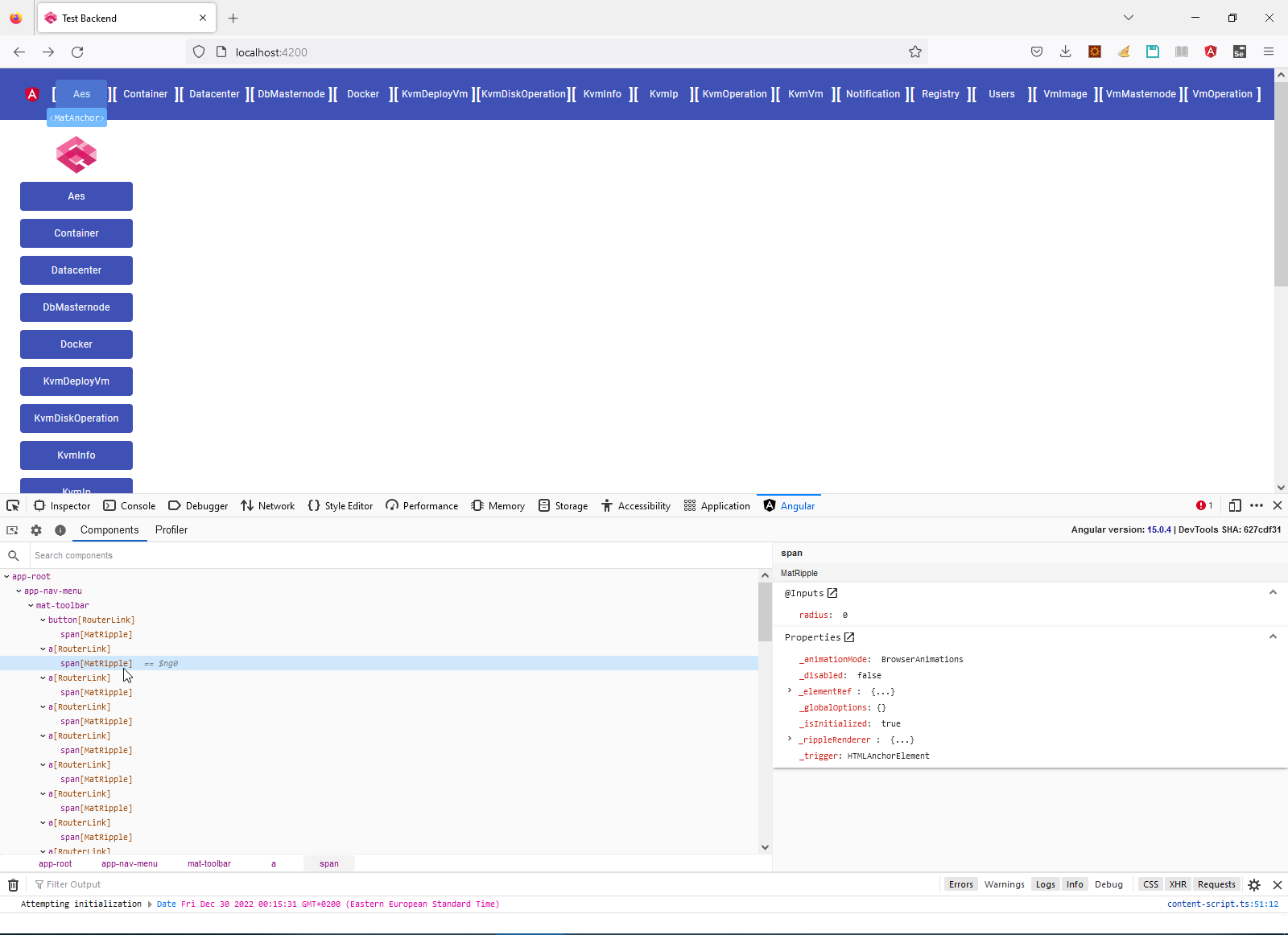Switch to the Profiler tab
This screenshot has width=1288, height=935.
pyautogui.click(x=171, y=530)
